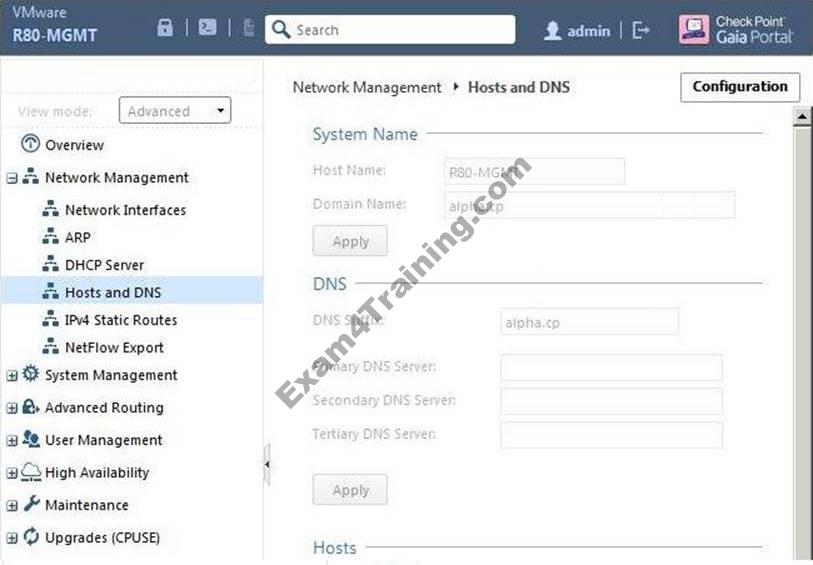Click the Primary DNS Server input field
The height and width of the screenshot is (565, 813).
(x=611, y=367)
